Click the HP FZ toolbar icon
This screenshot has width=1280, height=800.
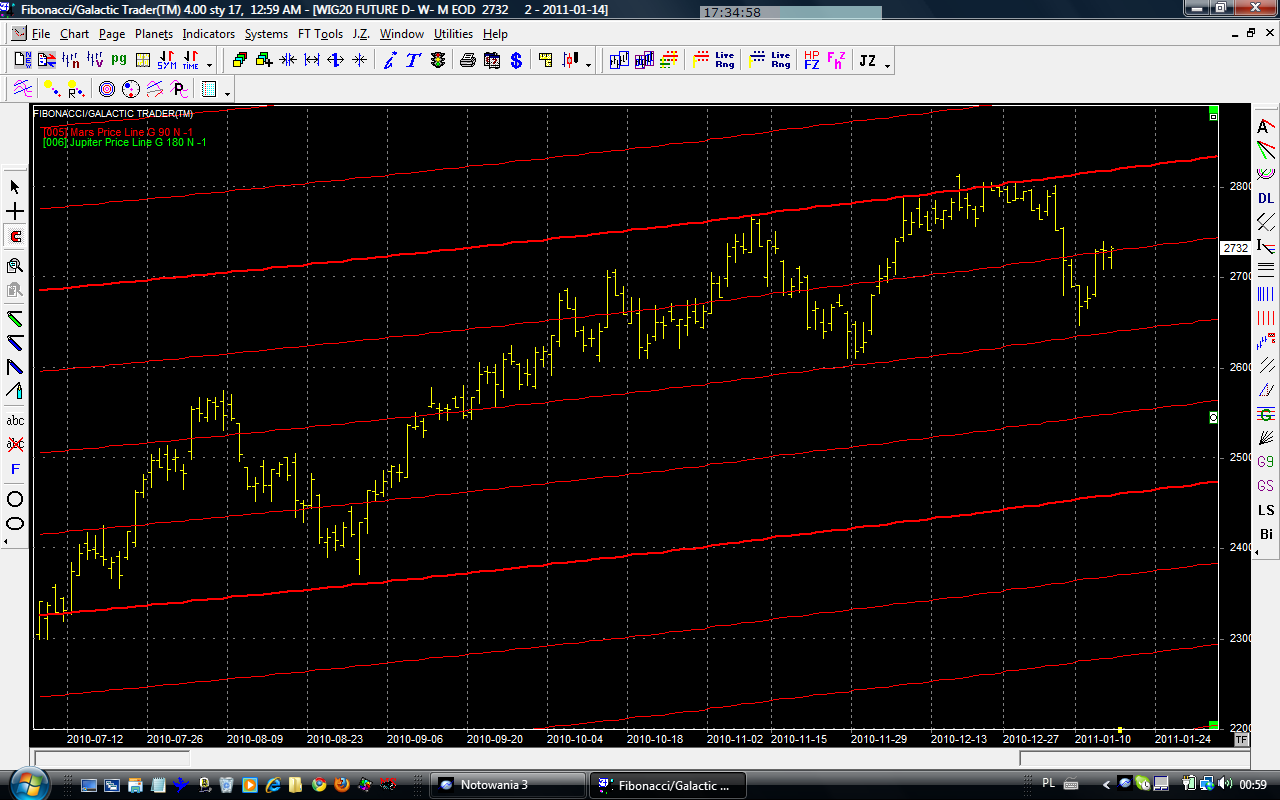click(811, 61)
